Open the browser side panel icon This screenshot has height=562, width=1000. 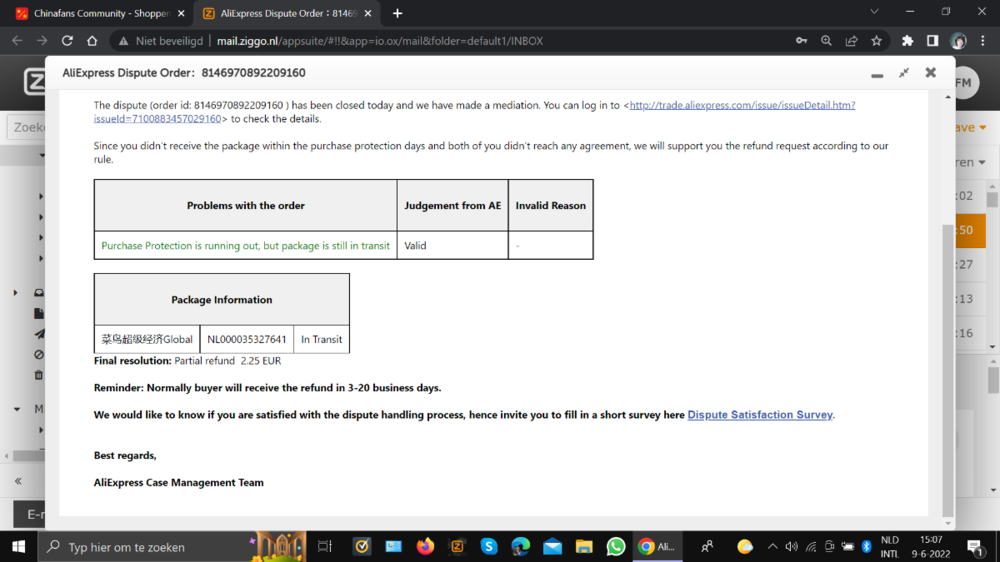(x=932, y=41)
